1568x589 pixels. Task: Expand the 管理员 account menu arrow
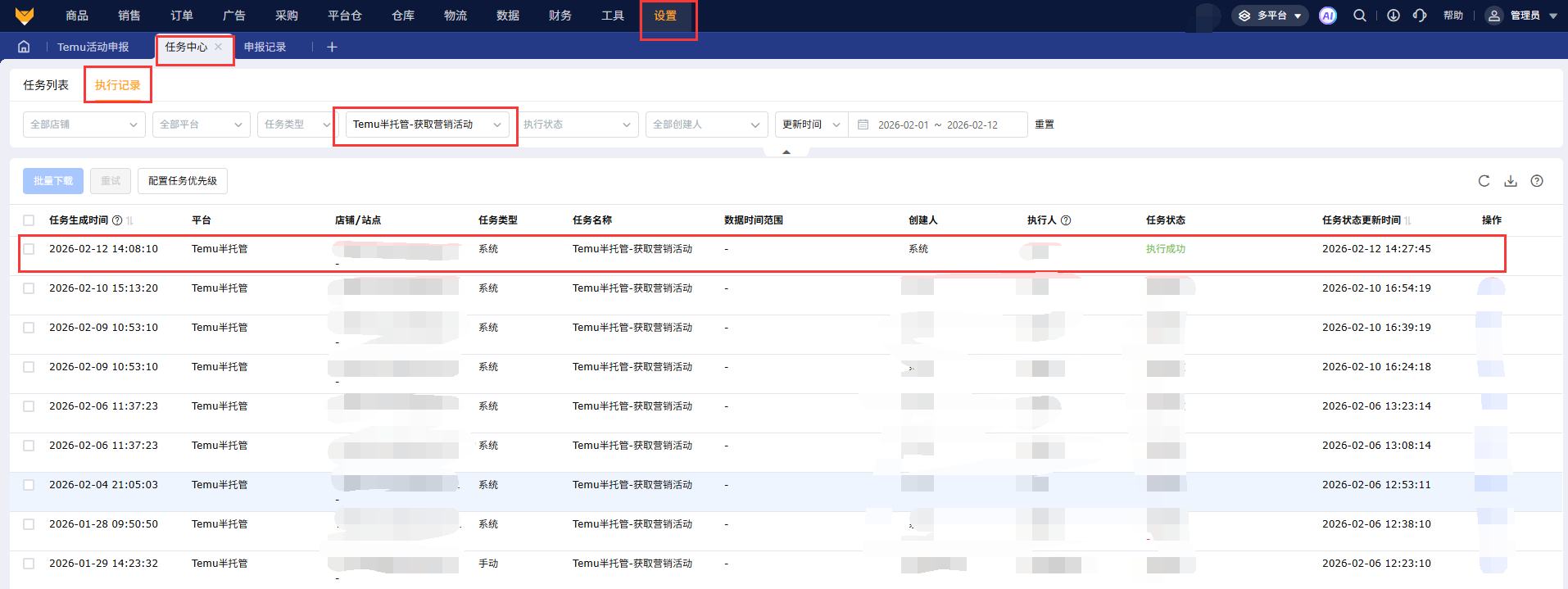click(1553, 16)
